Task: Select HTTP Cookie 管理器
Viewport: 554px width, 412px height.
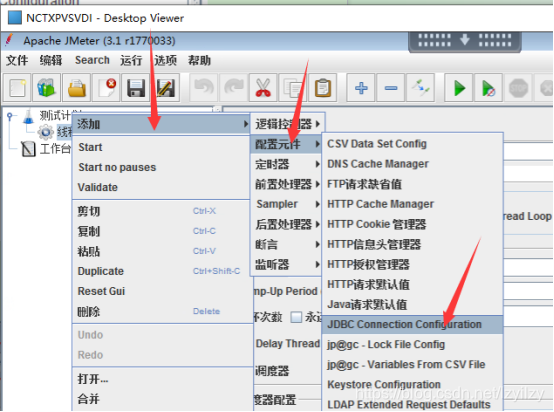Action: tap(412, 224)
